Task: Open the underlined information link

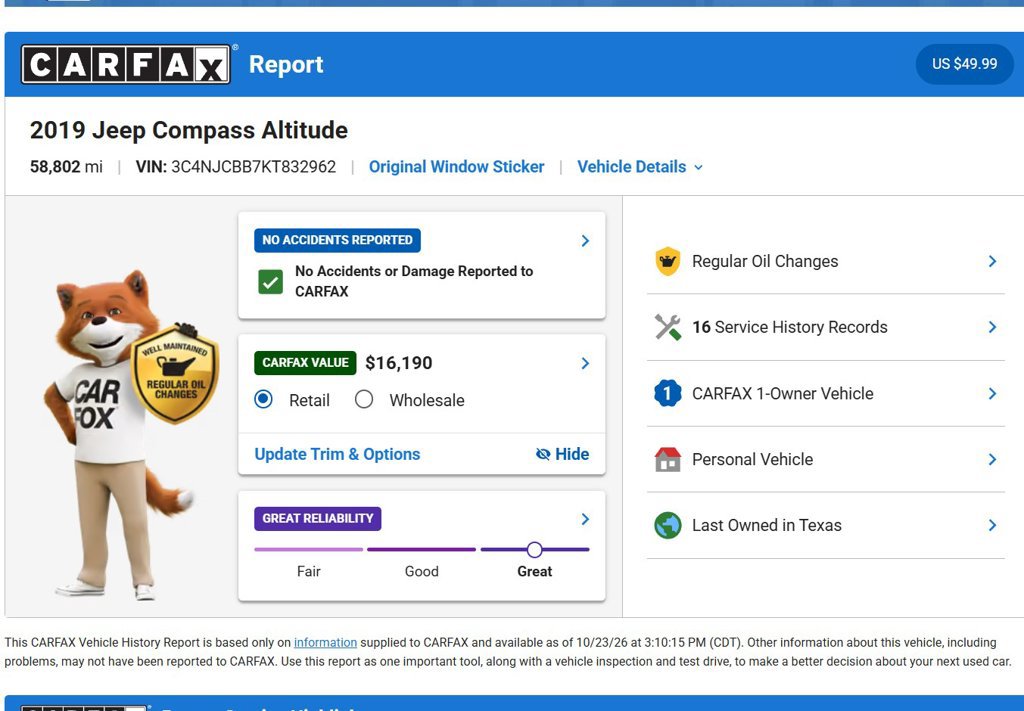Action: tap(325, 642)
